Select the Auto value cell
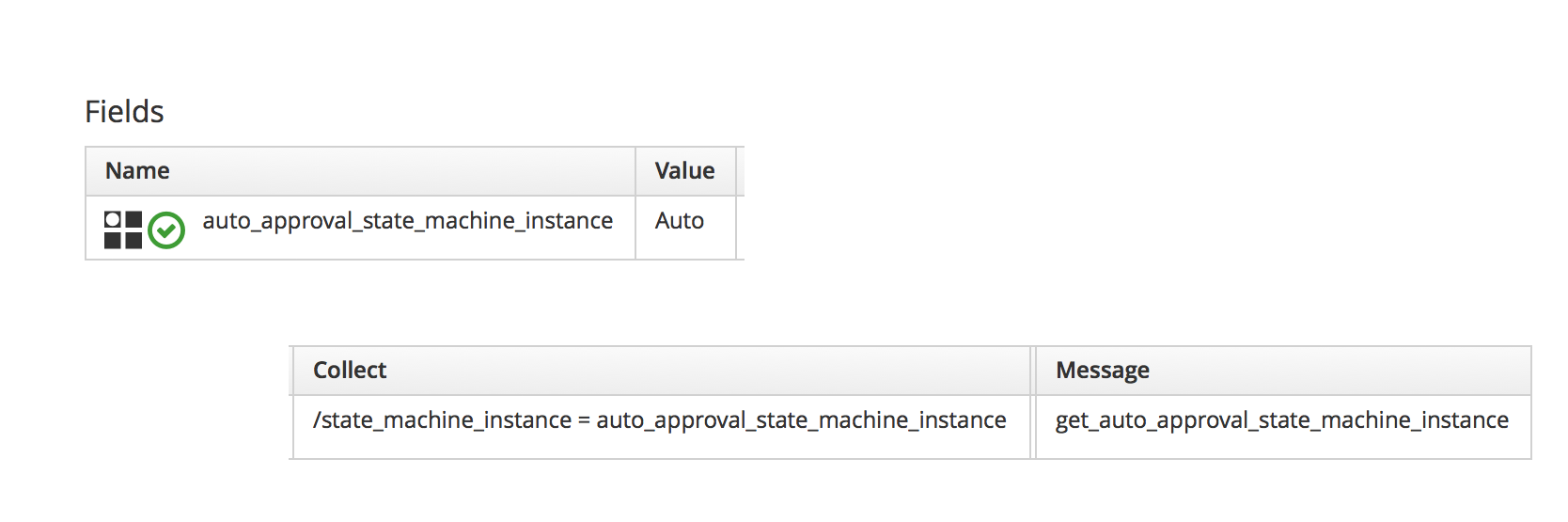This screenshot has width=1568, height=522. point(679,221)
